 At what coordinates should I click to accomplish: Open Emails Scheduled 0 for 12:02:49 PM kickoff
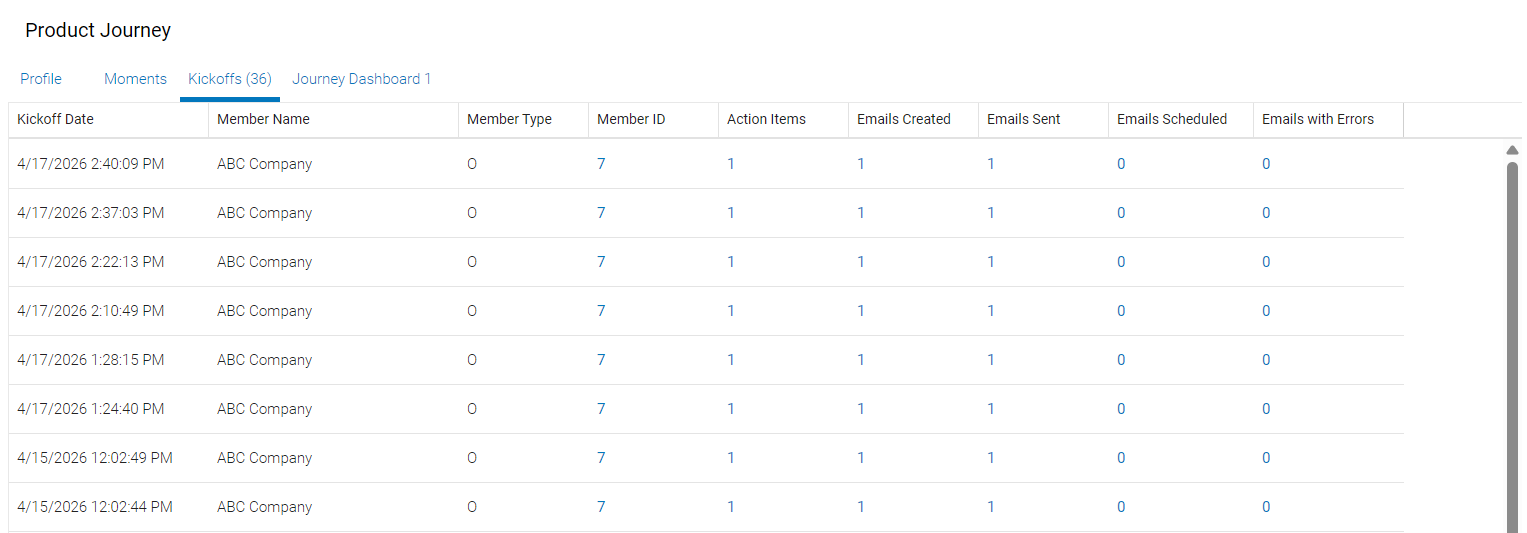(1121, 458)
